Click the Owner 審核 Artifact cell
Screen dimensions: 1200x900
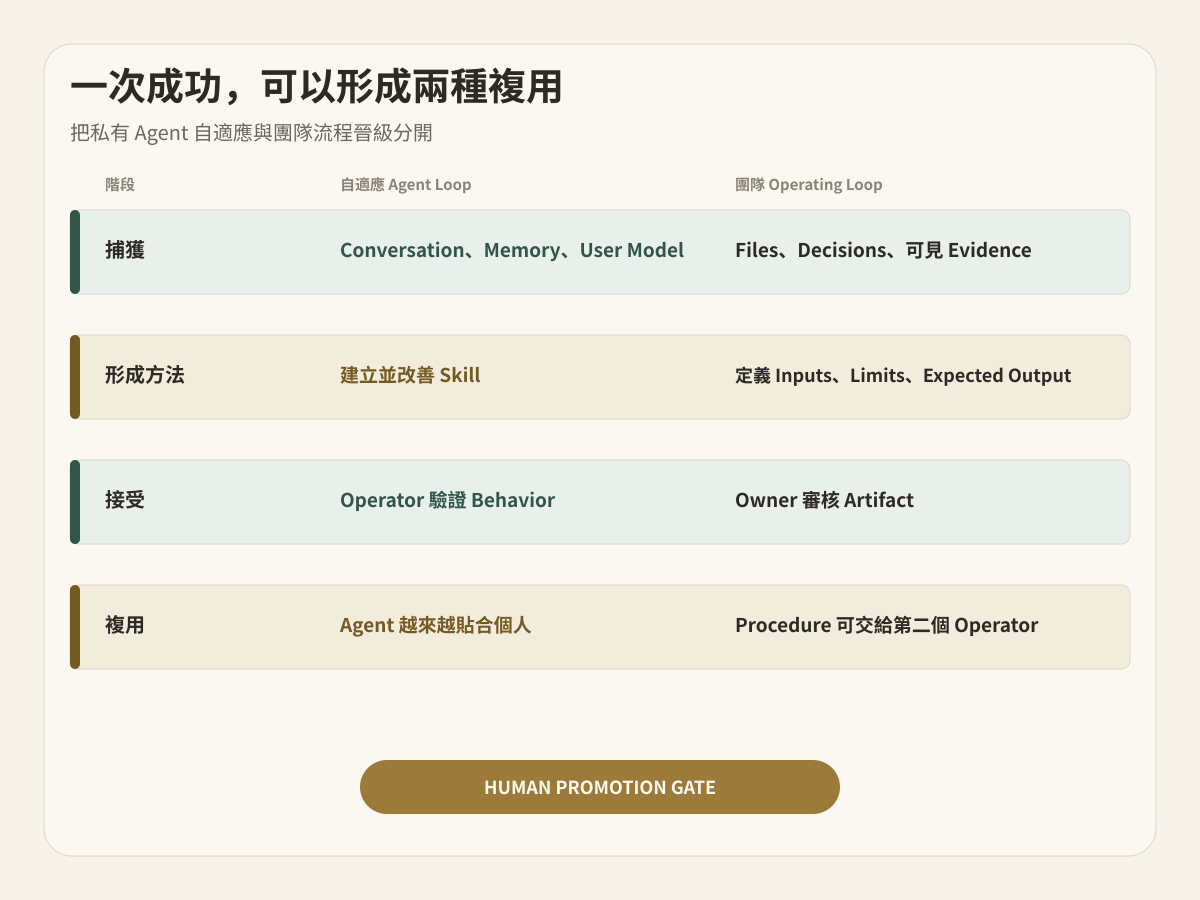(x=824, y=500)
